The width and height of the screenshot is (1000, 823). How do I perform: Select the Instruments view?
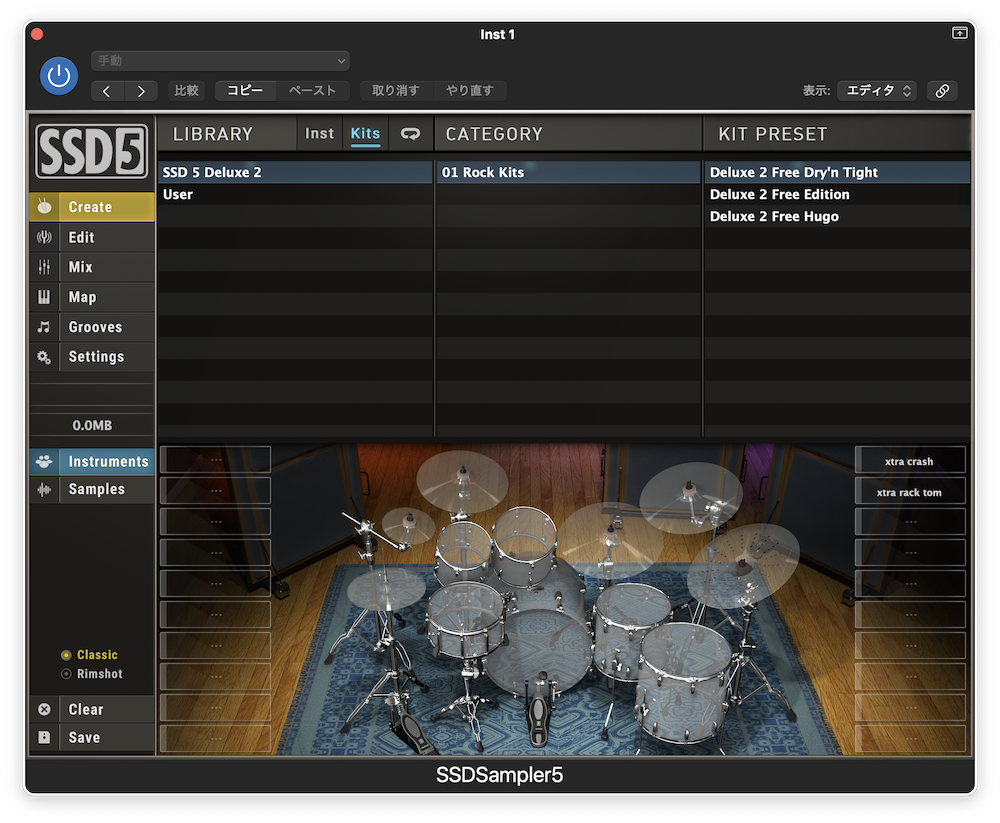[x=92, y=461]
